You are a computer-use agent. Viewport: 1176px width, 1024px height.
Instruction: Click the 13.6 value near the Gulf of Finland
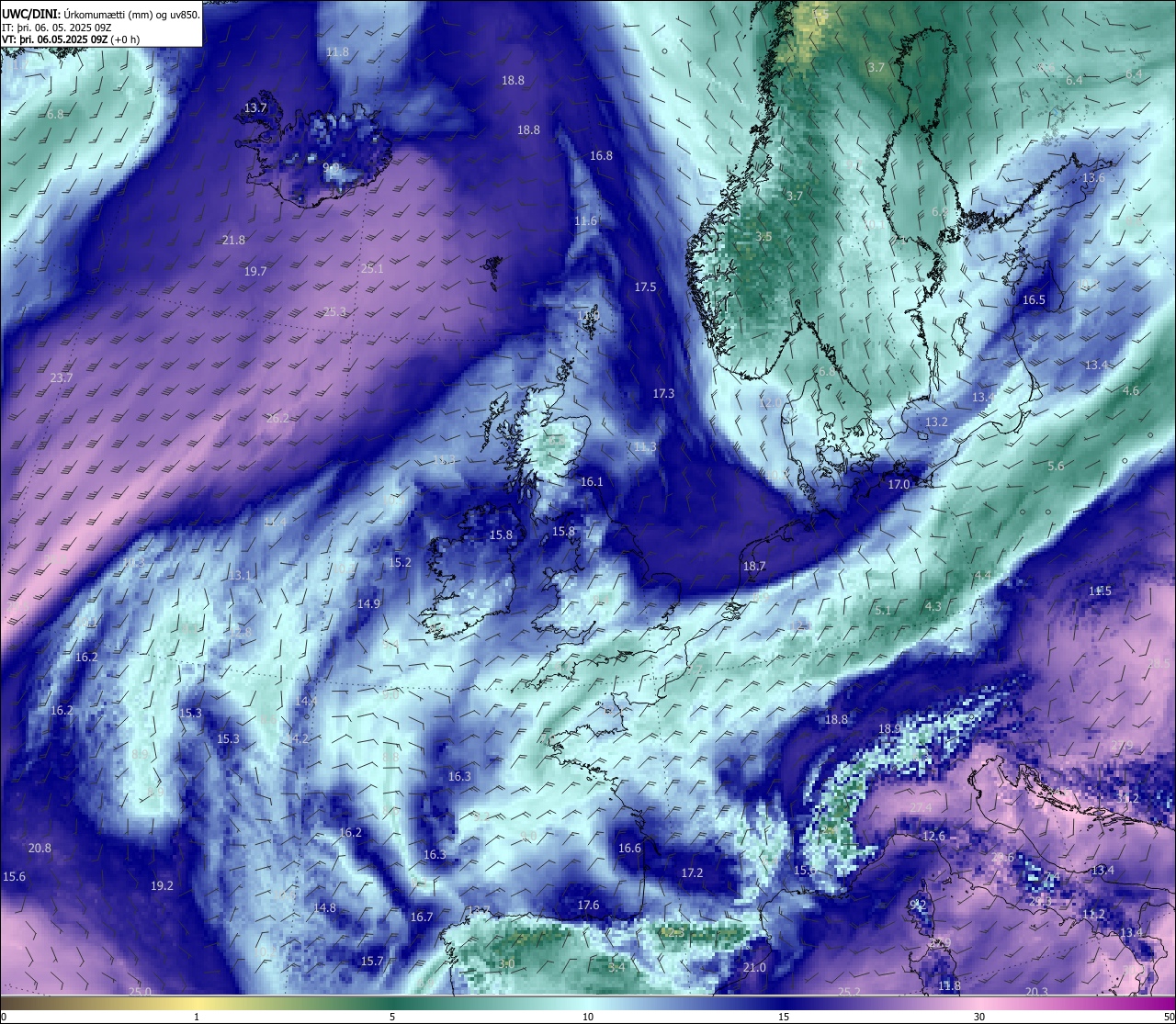click(x=1093, y=178)
